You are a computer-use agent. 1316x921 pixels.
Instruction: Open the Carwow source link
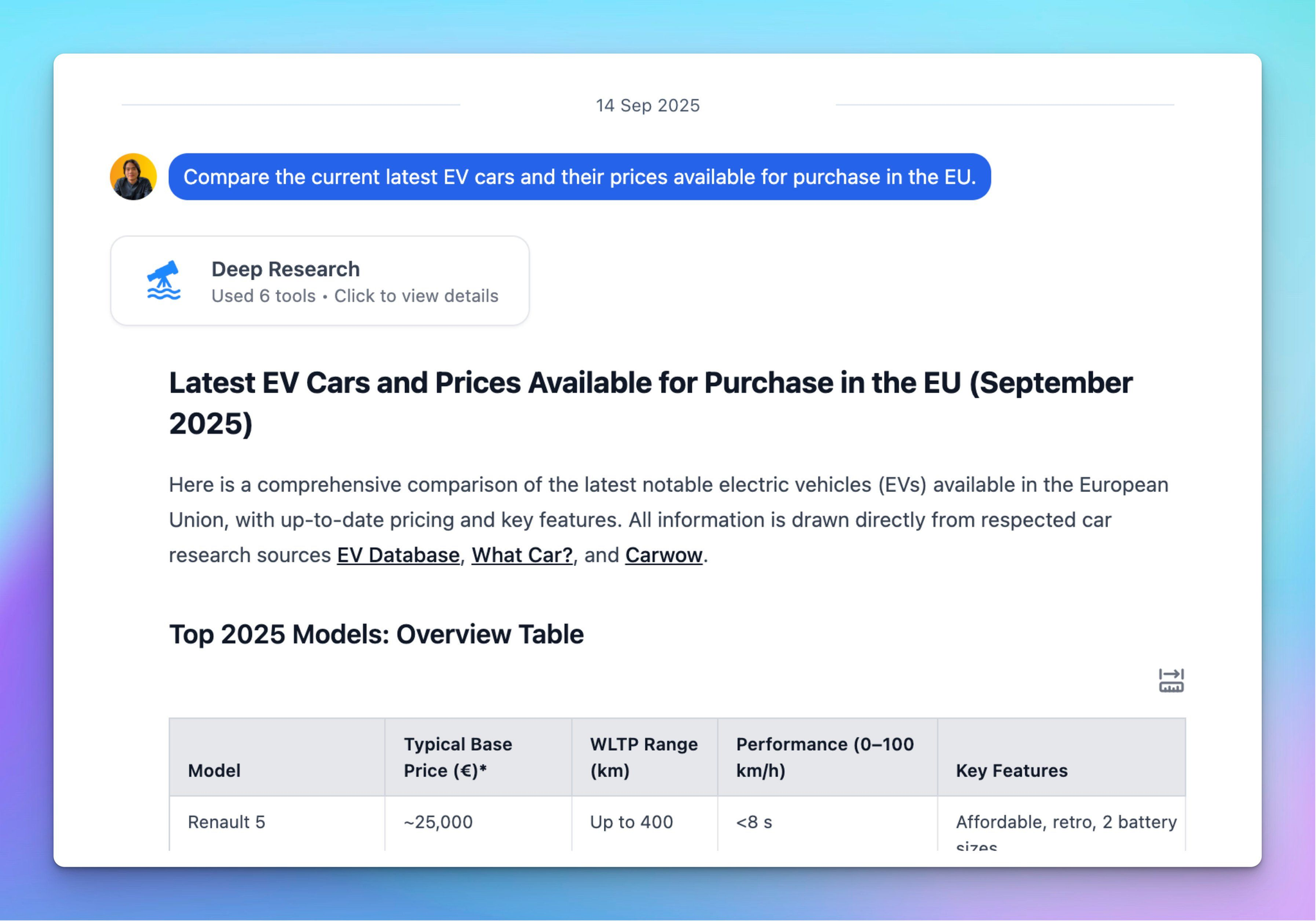663,555
